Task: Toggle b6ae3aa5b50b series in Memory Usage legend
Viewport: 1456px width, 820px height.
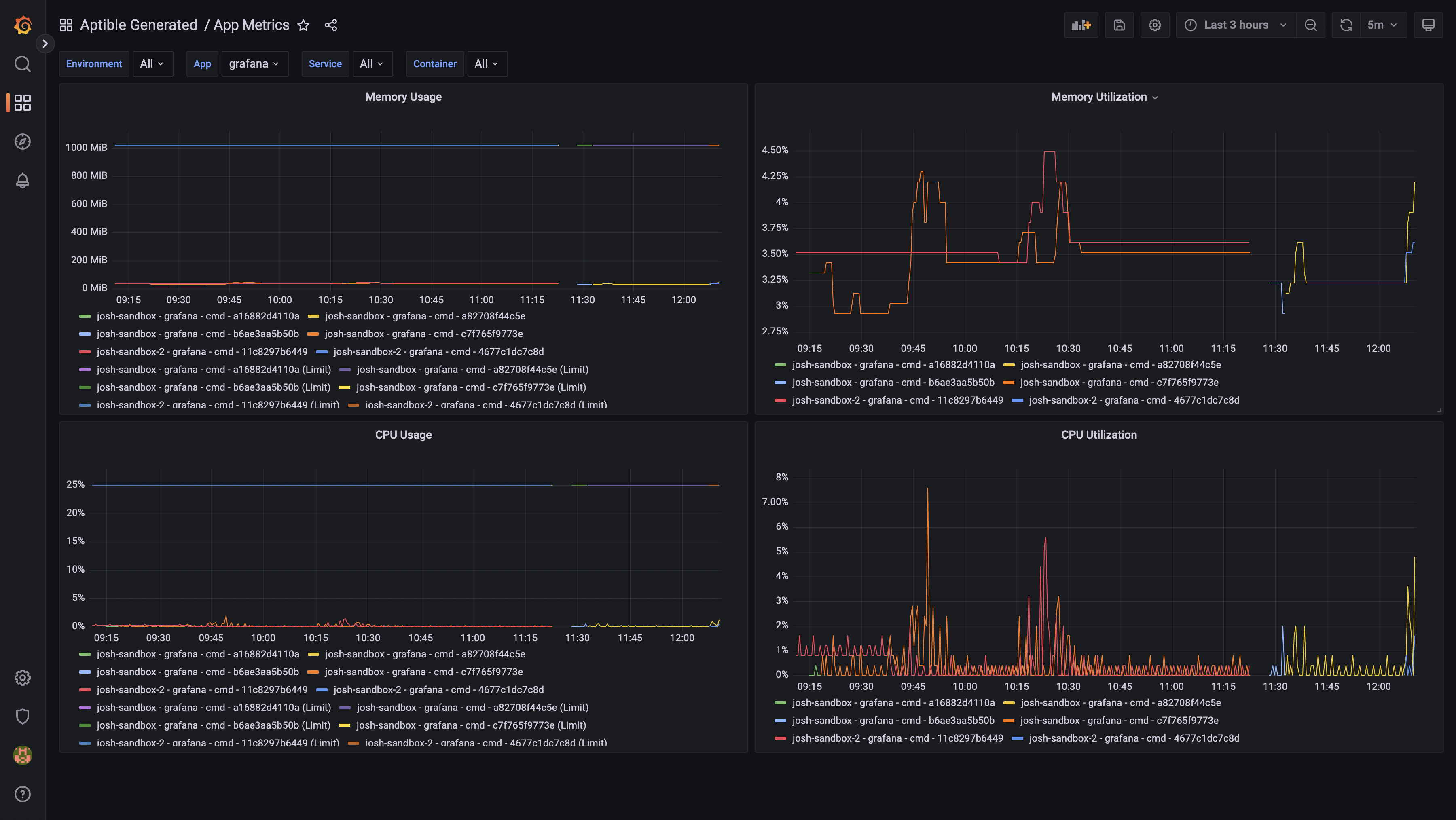Action: [x=197, y=334]
